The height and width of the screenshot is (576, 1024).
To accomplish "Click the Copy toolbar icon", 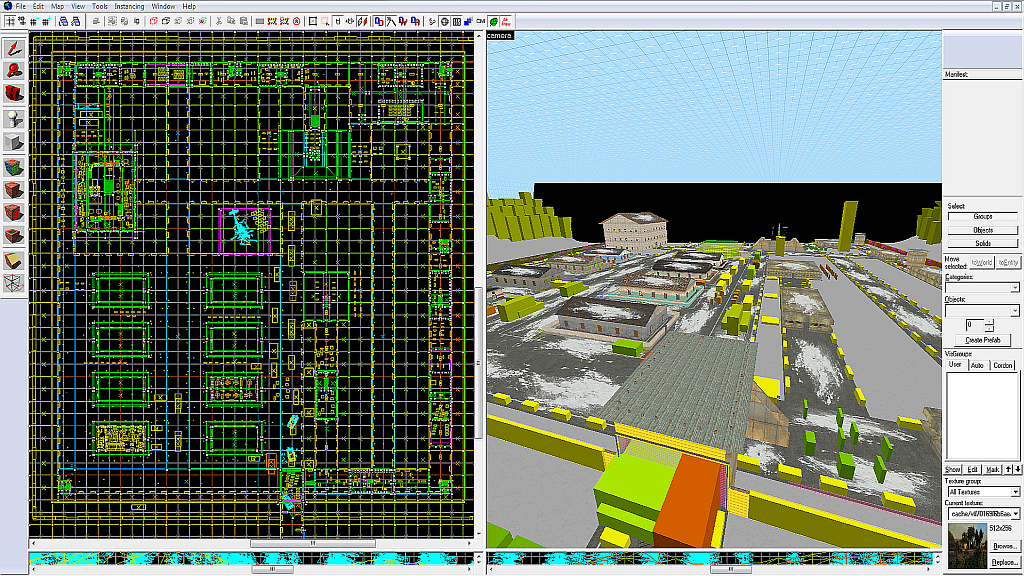I will 231,22.
